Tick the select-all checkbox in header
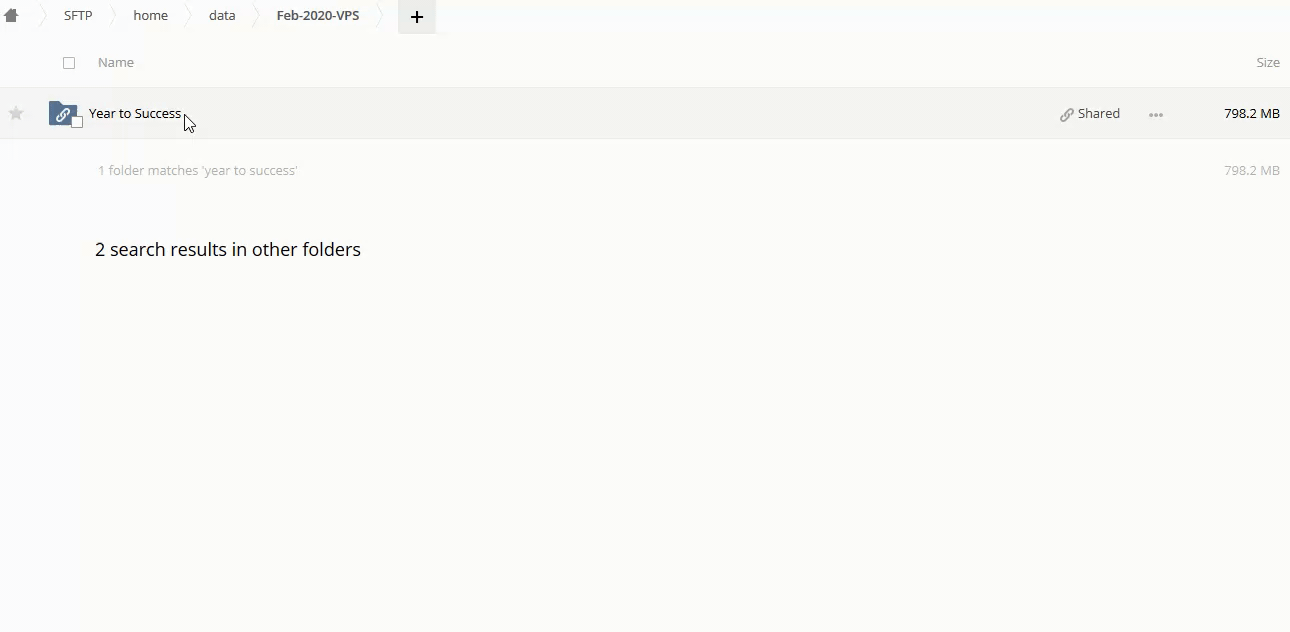The image size is (1290, 632). click(x=69, y=63)
